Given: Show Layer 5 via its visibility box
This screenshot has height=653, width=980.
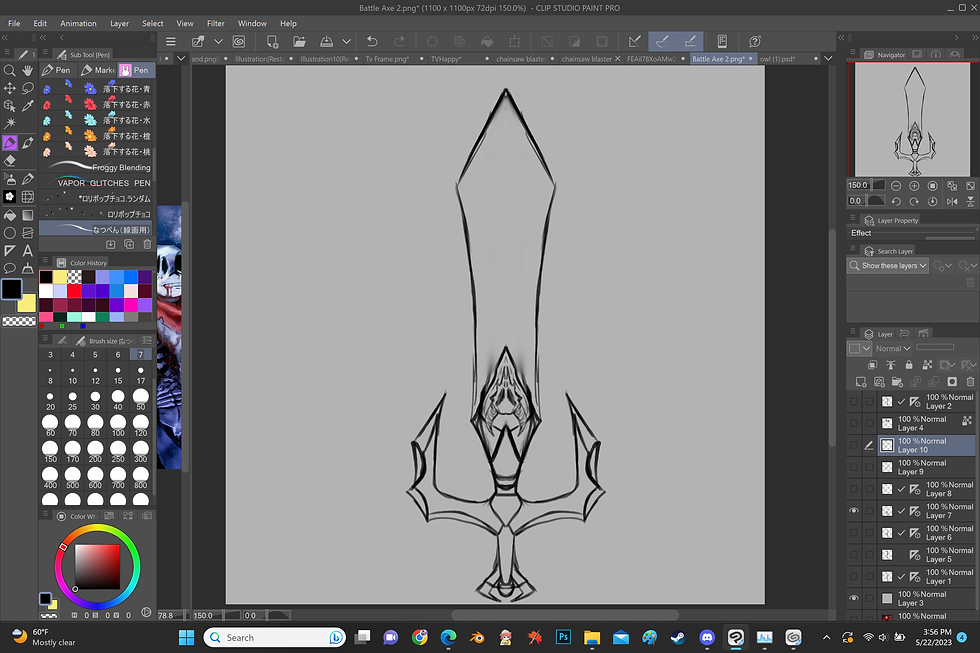Looking at the screenshot, I should coord(854,554).
